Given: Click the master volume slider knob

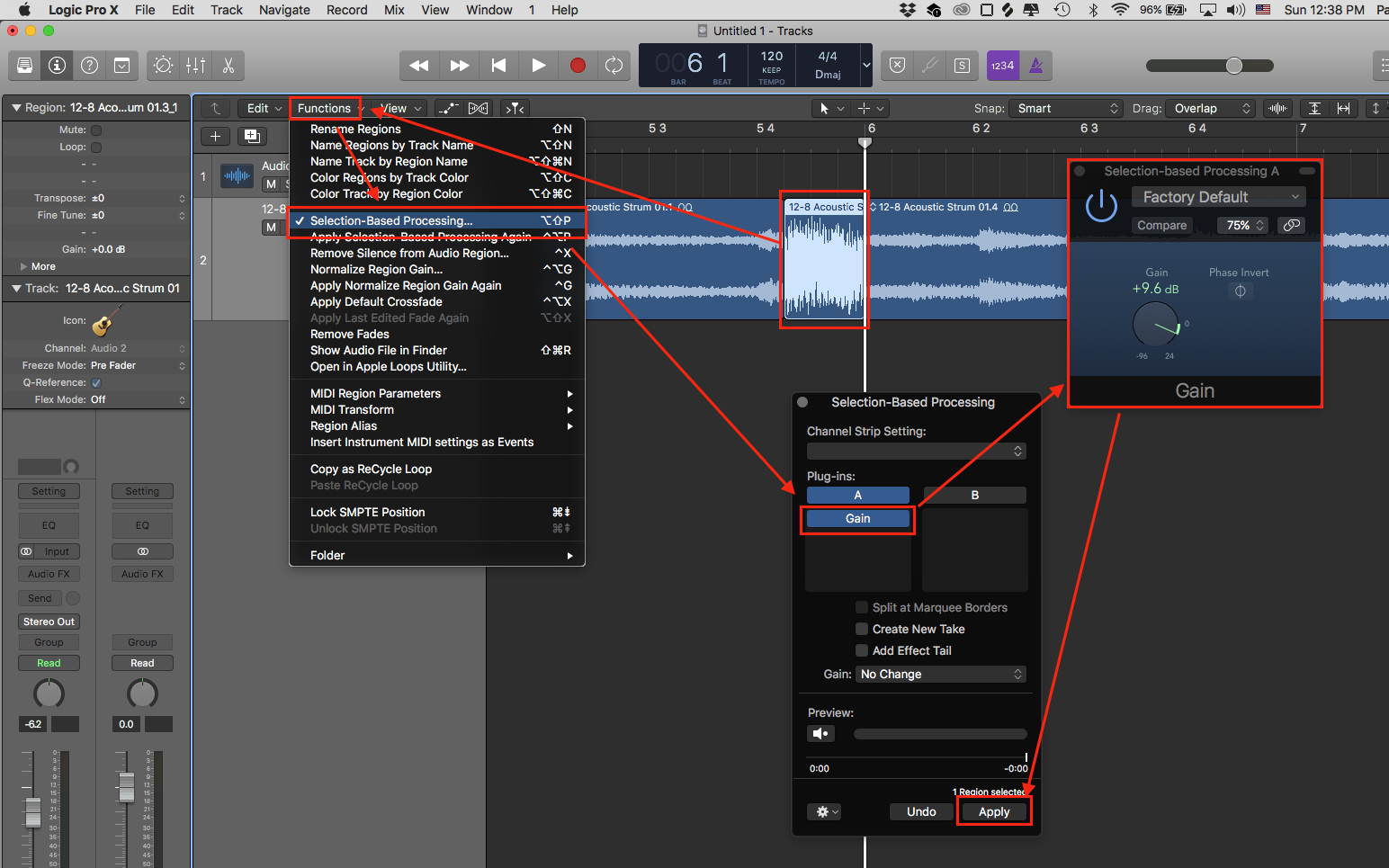Looking at the screenshot, I should (x=1234, y=65).
